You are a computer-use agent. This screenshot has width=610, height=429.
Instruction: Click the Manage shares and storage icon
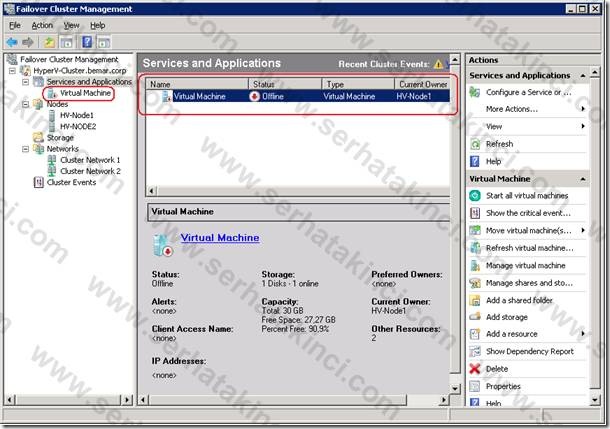point(475,283)
